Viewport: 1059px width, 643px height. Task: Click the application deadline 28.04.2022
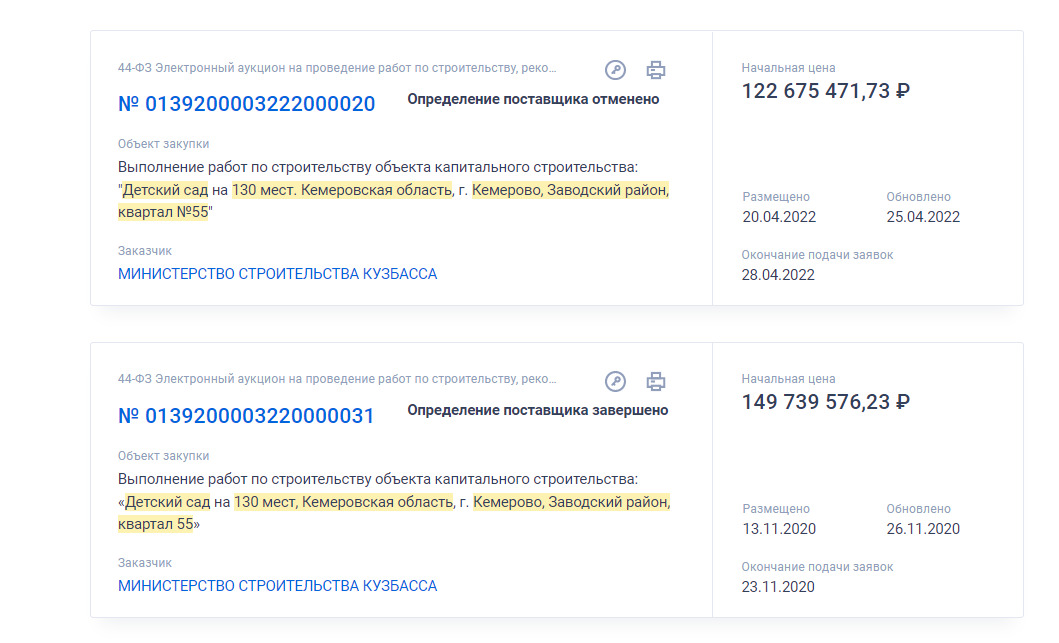click(x=778, y=275)
